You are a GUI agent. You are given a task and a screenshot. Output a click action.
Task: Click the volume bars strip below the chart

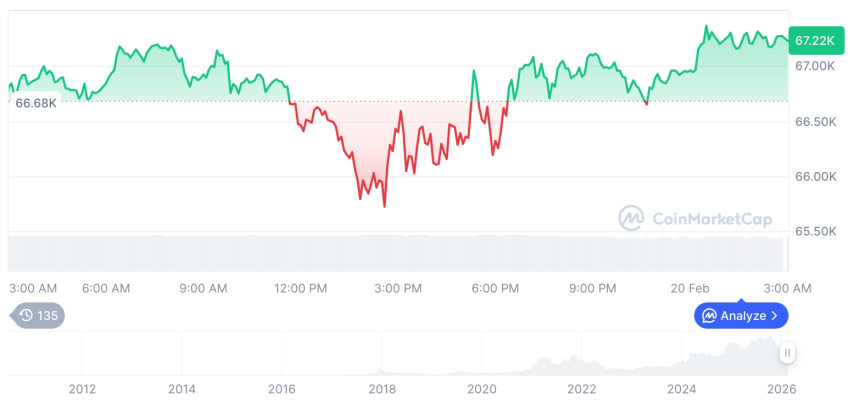coord(400,252)
